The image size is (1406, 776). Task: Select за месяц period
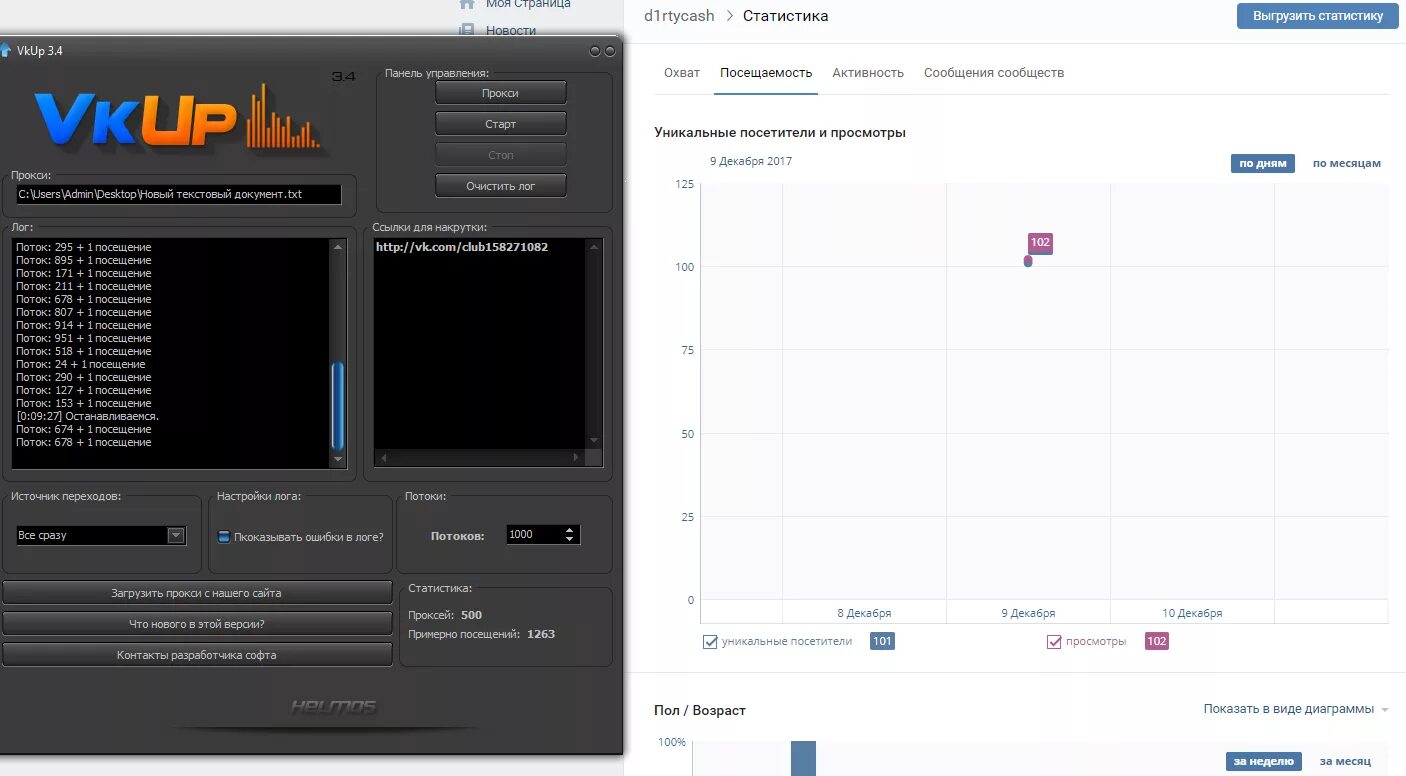click(1345, 761)
